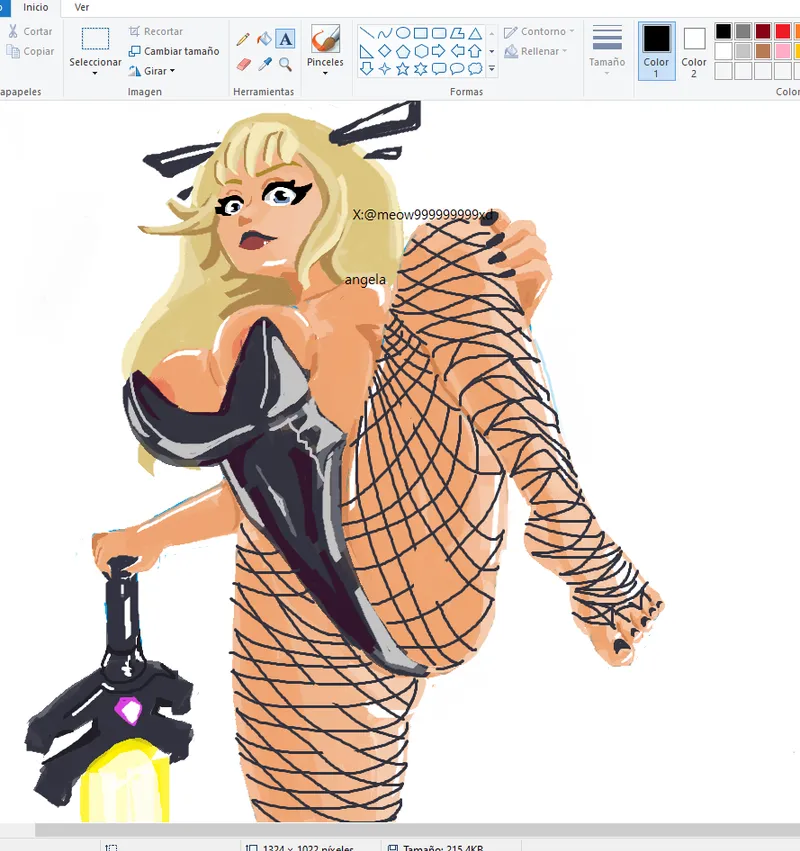Select the Pencil tool
The image size is (800, 851).
click(243, 39)
